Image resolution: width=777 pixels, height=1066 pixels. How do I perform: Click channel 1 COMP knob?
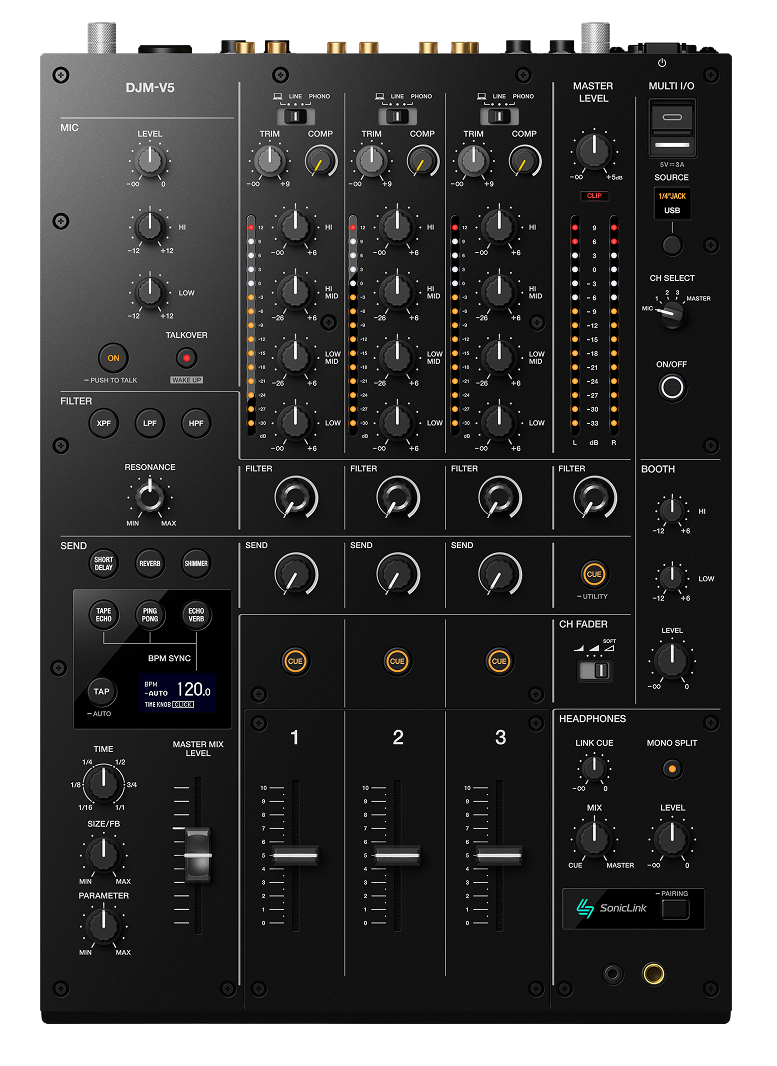320,162
